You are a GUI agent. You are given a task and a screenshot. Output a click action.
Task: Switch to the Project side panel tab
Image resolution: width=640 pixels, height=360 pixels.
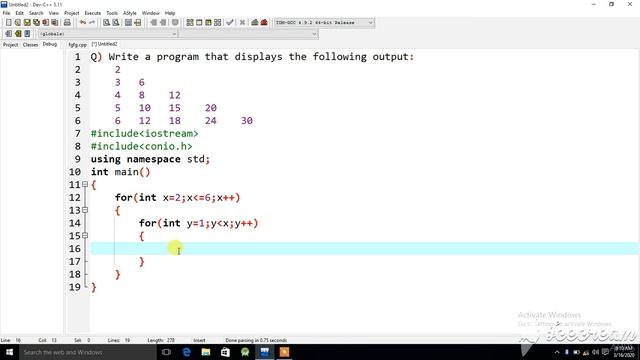11,44
